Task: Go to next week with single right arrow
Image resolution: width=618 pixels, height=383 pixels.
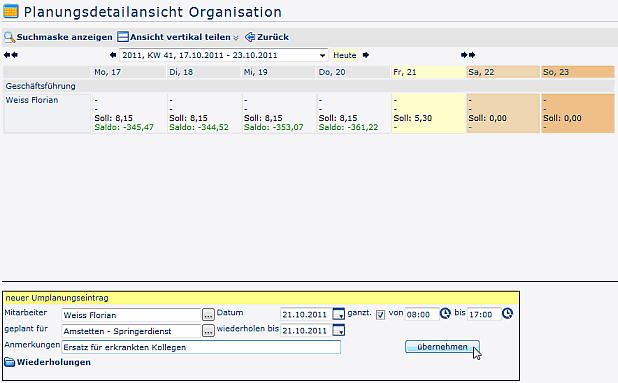Action: tap(366, 55)
